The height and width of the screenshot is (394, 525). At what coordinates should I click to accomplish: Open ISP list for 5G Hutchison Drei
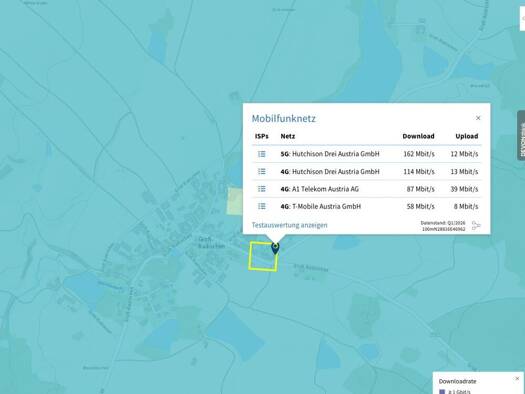[x=261, y=154]
